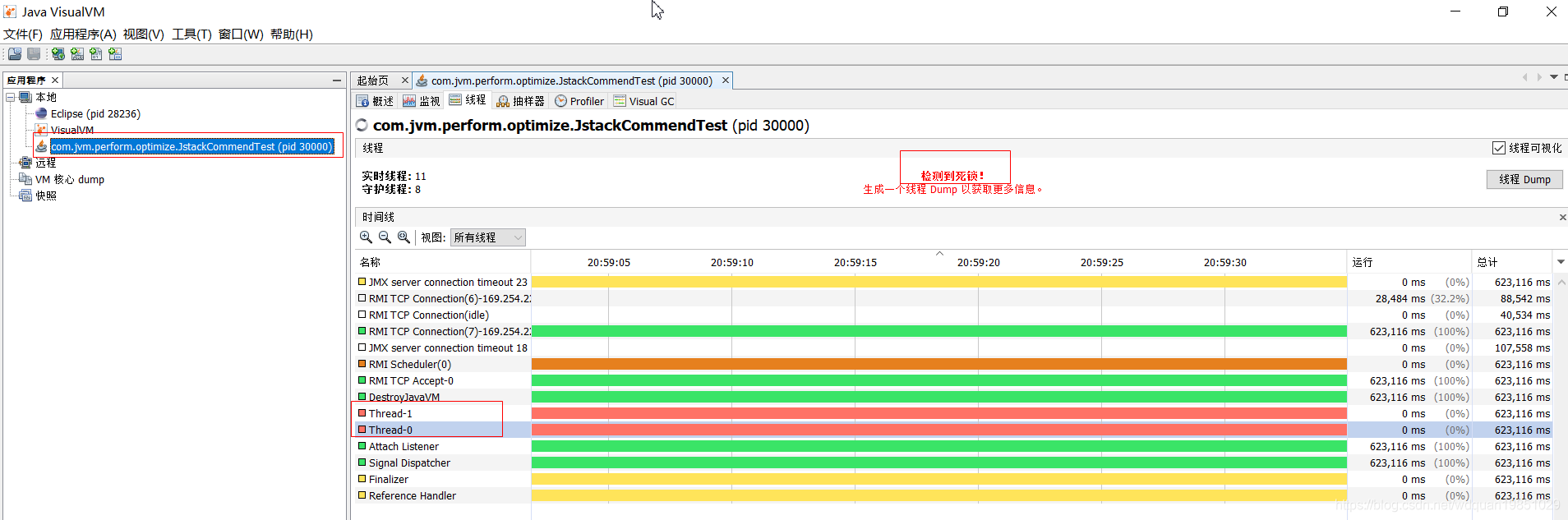Viewport: 1568px width, 520px height.
Task: Open the 帮助(H) menu
Action: pos(292,35)
